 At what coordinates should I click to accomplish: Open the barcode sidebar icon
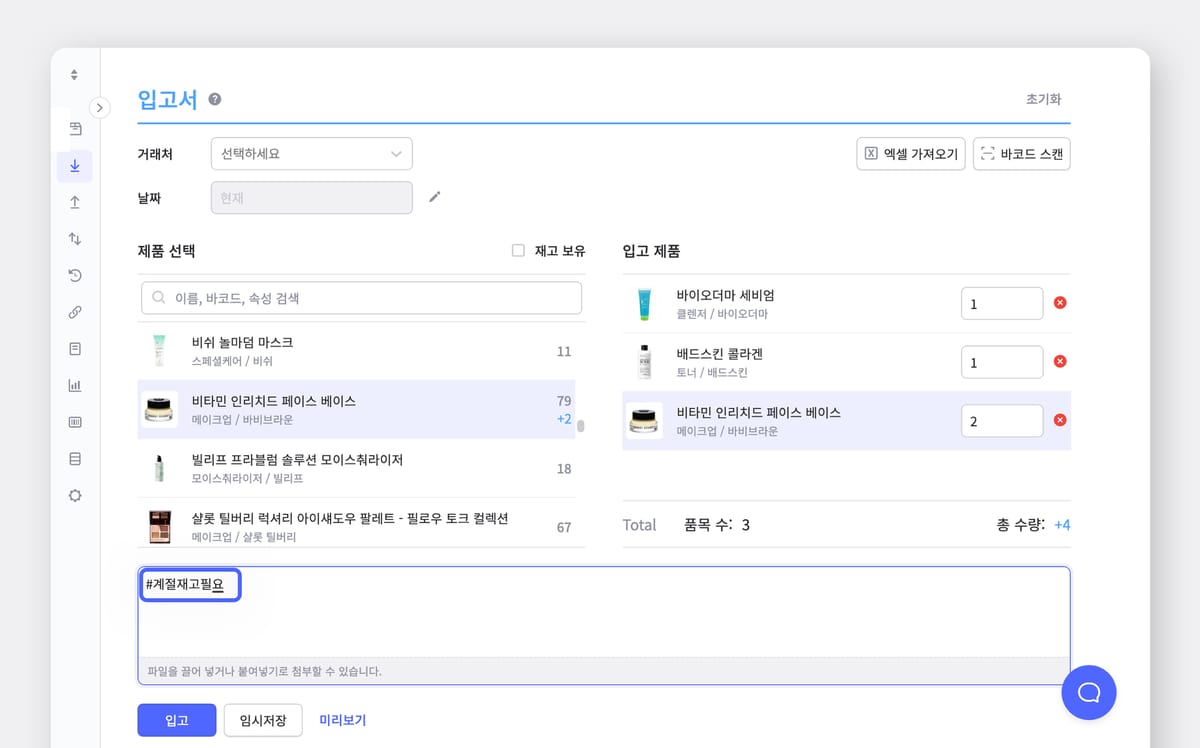pyautogui.click(x=75, y=422)
